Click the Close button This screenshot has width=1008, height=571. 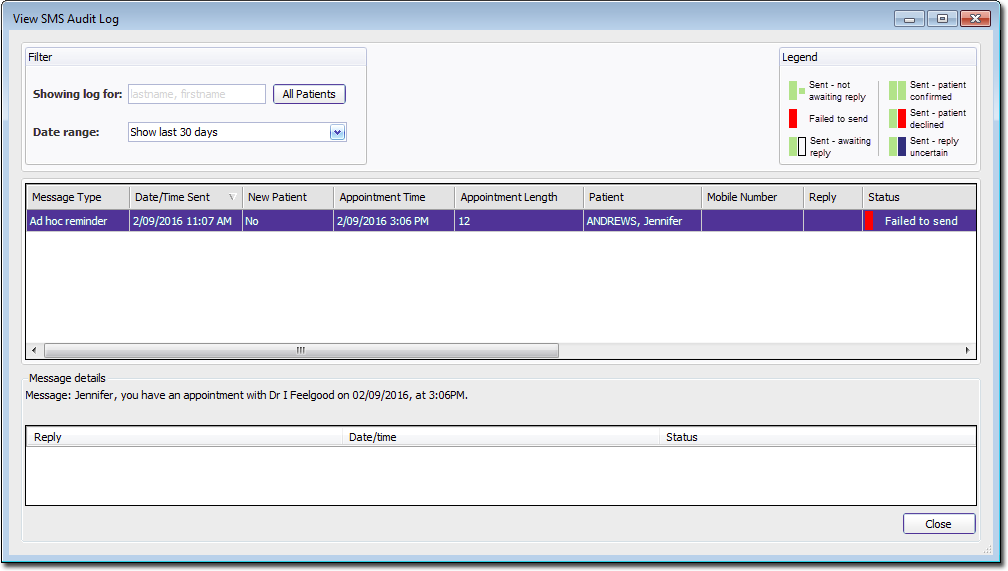938,524
